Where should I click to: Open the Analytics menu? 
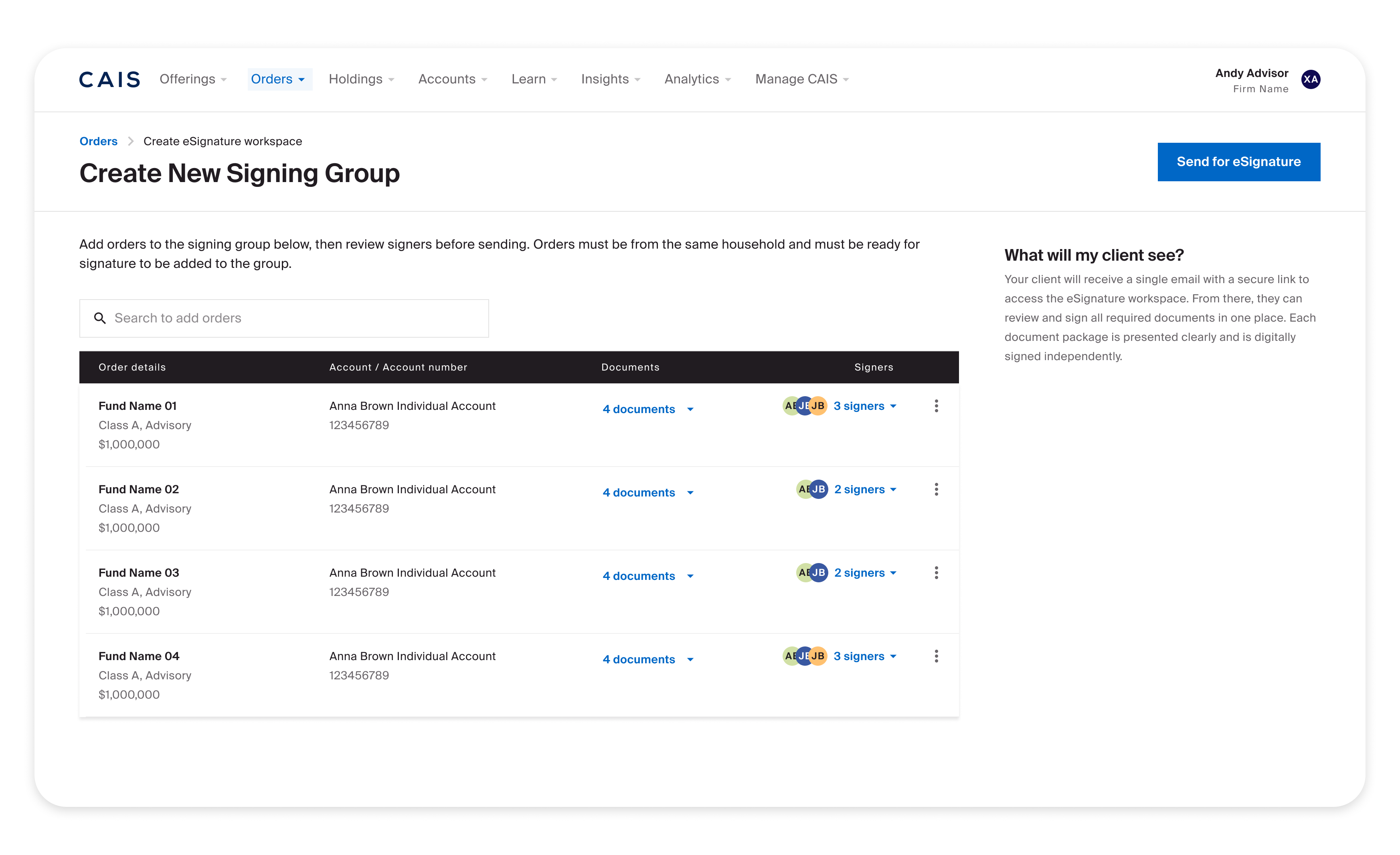click(698, 79)
